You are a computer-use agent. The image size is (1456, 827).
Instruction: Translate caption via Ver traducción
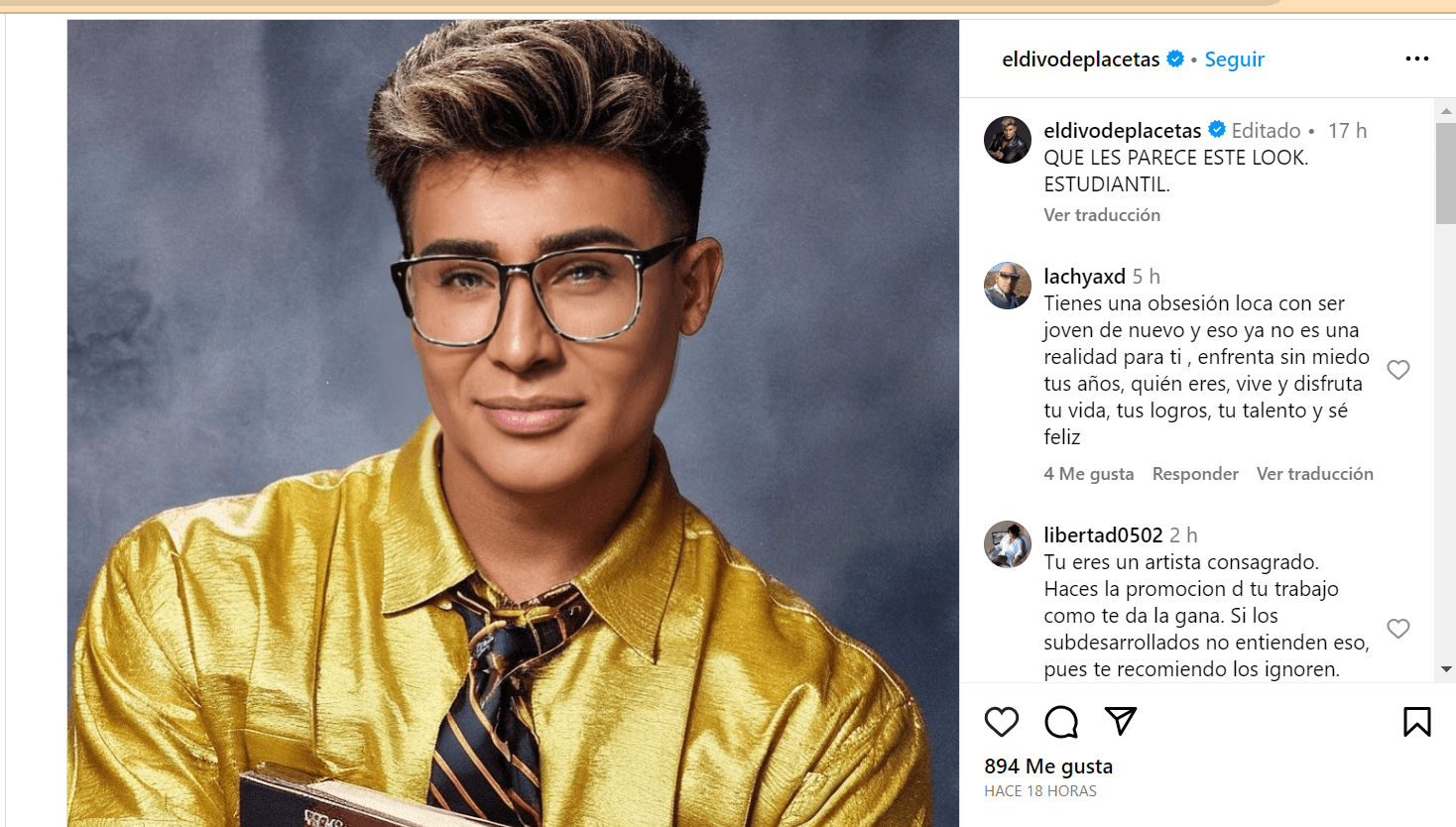click(1102, 215)
